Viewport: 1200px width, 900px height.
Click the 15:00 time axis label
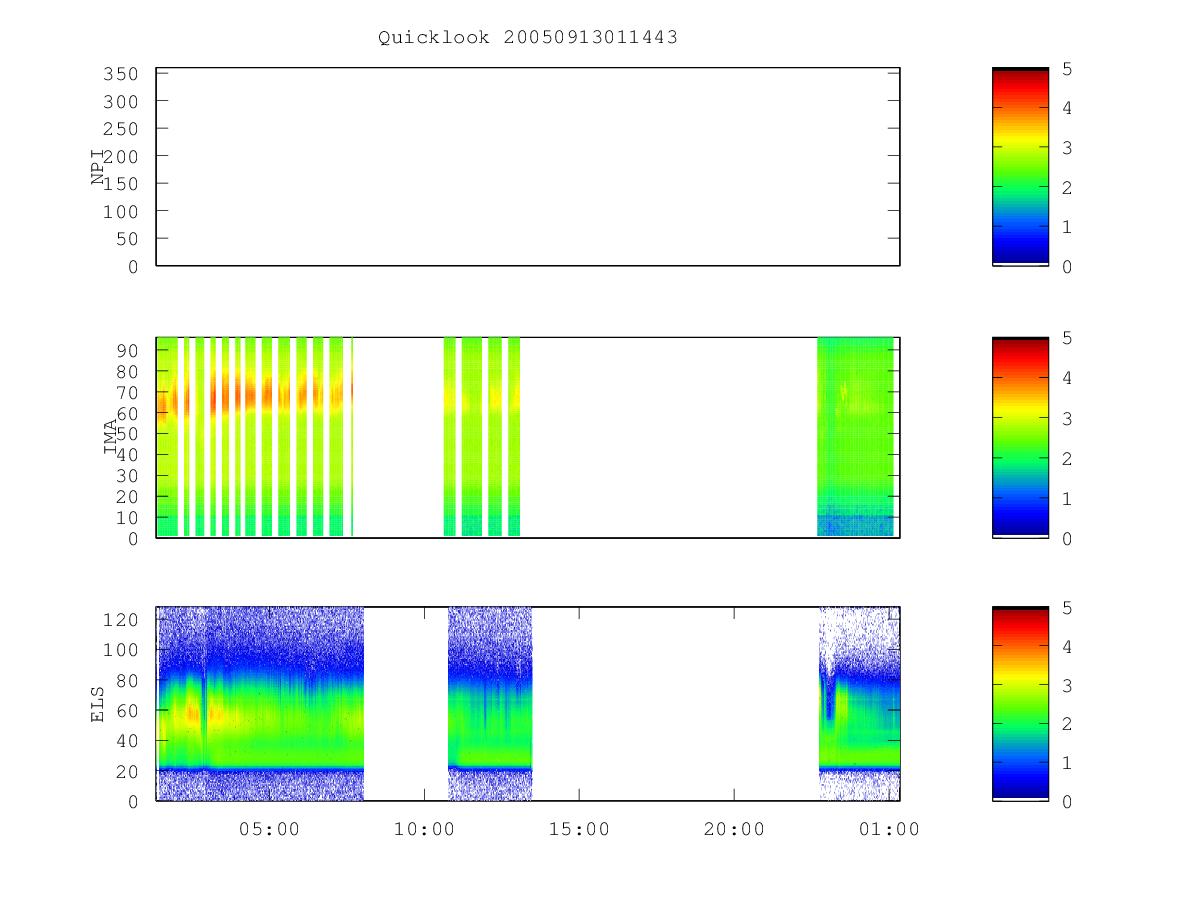pyautogui.click(x=579, y=829)
